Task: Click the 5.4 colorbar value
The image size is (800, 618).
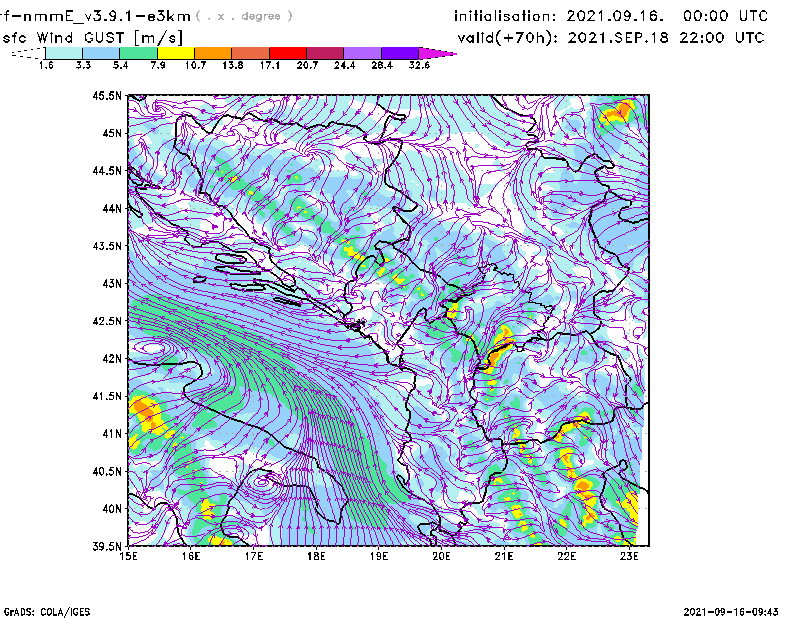Action: coord(120,65)
